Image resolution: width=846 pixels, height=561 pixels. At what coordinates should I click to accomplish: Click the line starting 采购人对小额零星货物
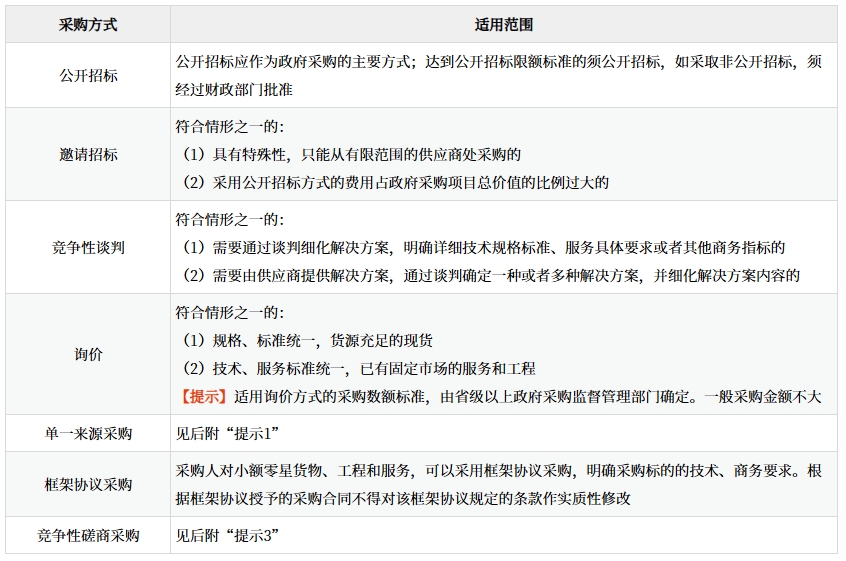[x=498, y=471]
